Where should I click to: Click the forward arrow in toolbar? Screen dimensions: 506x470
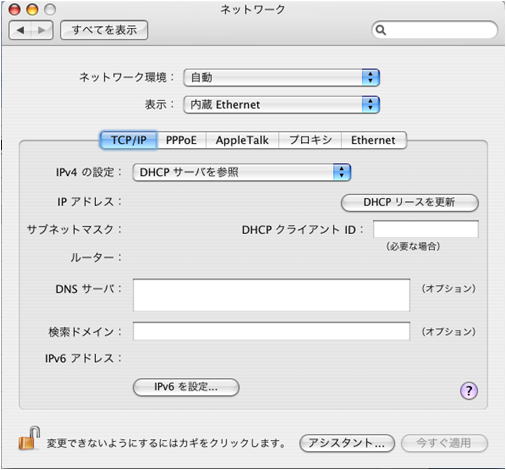[x=42, y=30]
